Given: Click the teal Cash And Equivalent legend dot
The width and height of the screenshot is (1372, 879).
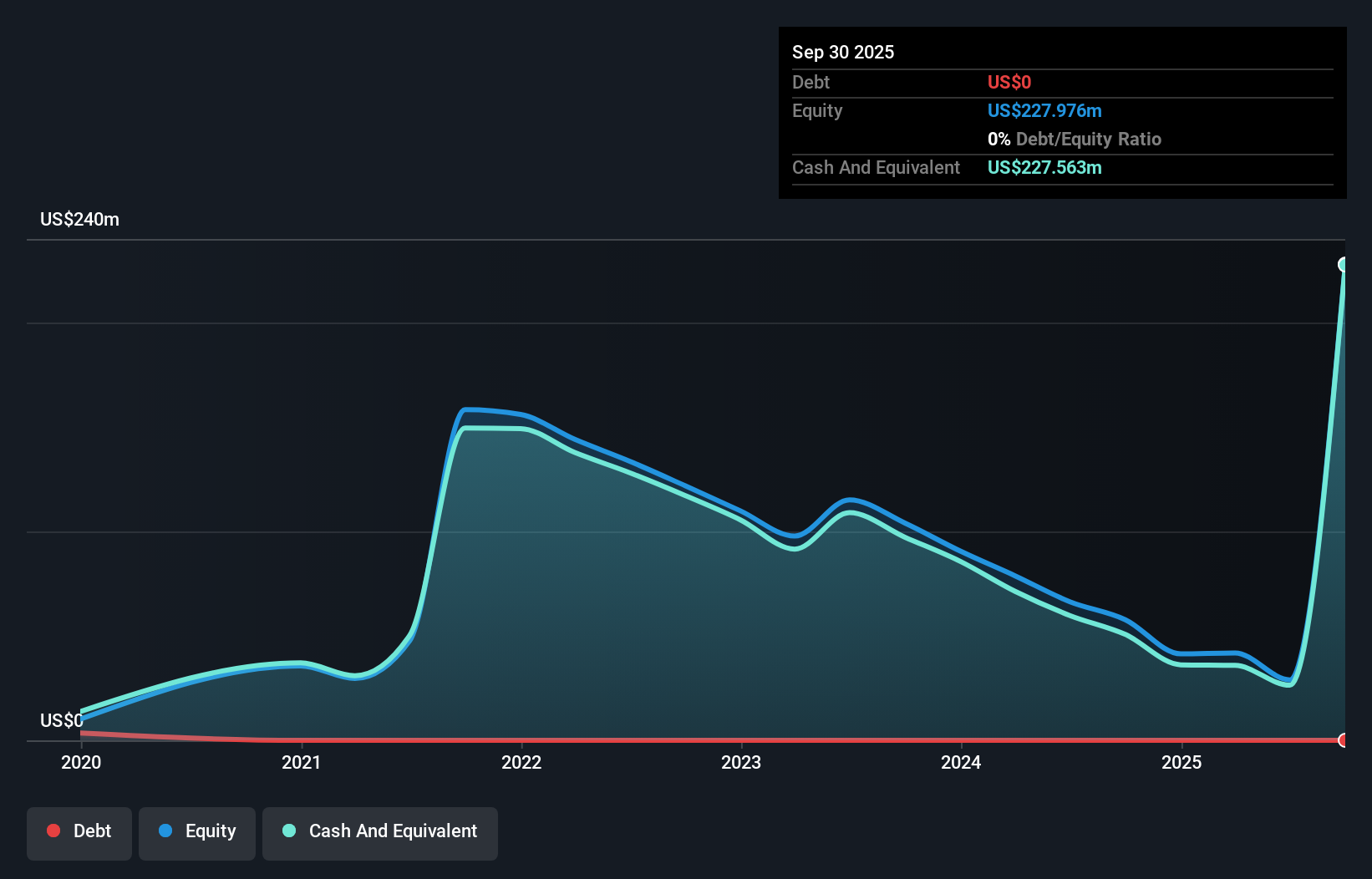Looking at the screenshot, I should [x=289, y=831].
